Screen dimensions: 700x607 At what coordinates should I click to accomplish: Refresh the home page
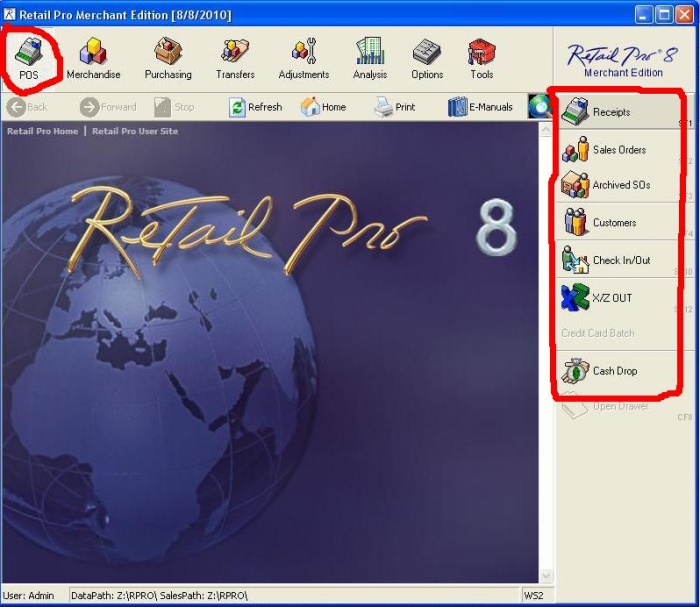coord(255,107)
